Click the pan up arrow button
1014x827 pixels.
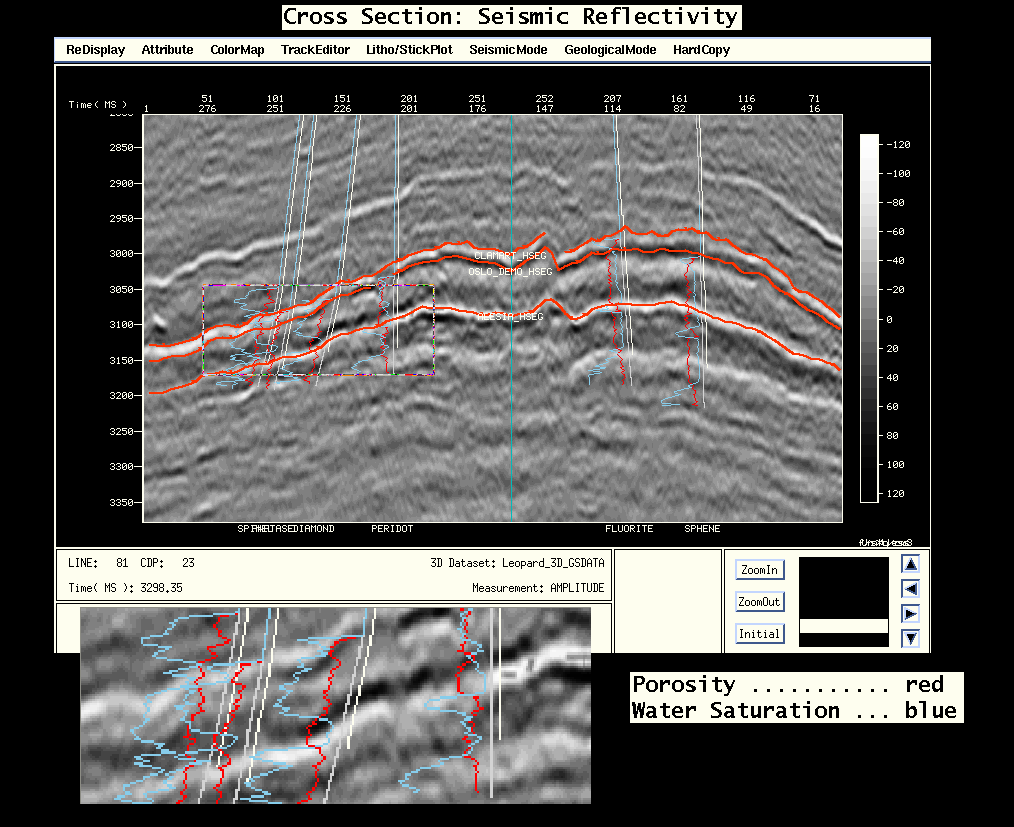pos(910,564)
